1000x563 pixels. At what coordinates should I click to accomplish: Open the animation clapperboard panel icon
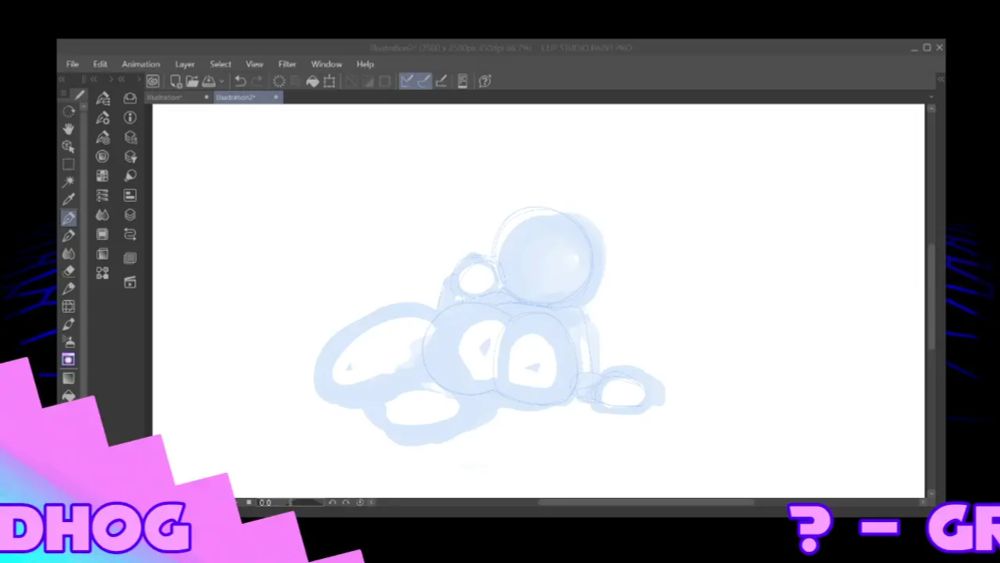pyautogui.click(x=130, y=282)
